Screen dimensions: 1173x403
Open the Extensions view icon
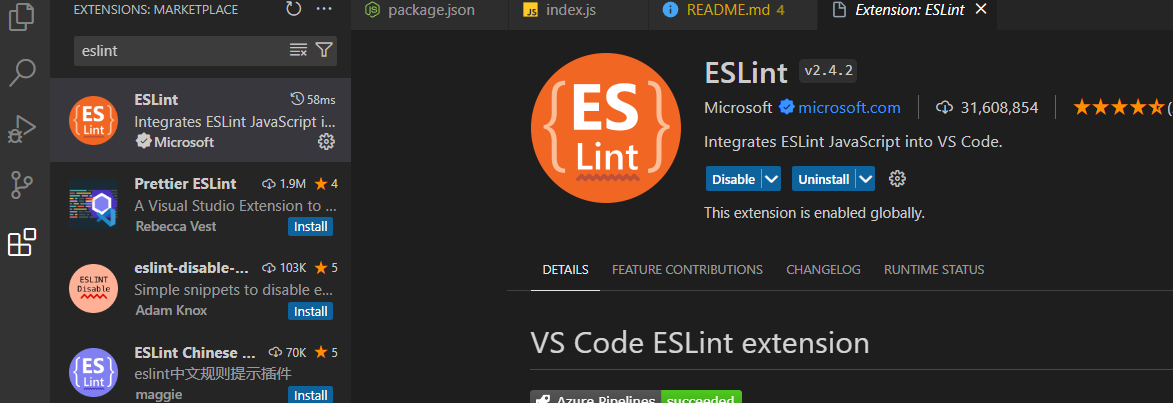click(x=22, y=242)
